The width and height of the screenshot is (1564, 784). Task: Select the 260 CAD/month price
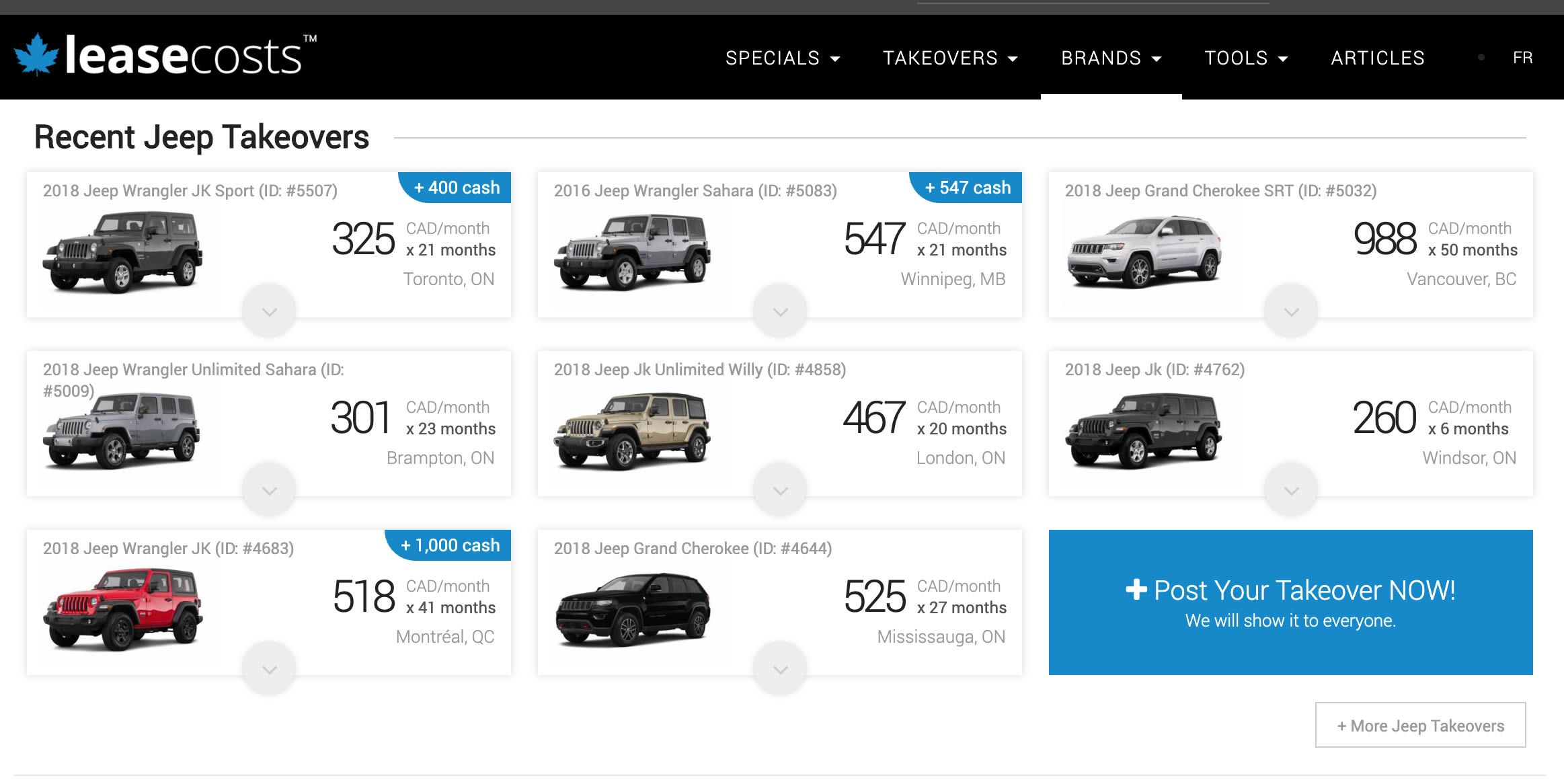pyautogui.click(x=1384, y=418)
